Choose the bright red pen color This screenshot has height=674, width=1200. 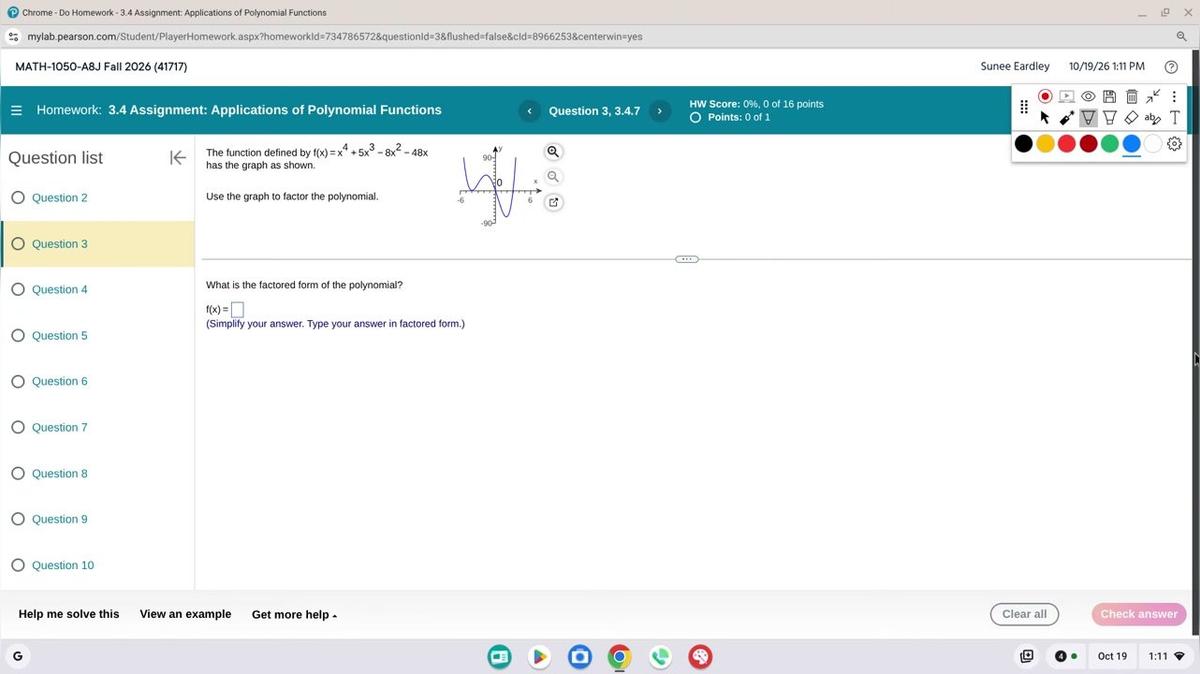pos(1067,144)
